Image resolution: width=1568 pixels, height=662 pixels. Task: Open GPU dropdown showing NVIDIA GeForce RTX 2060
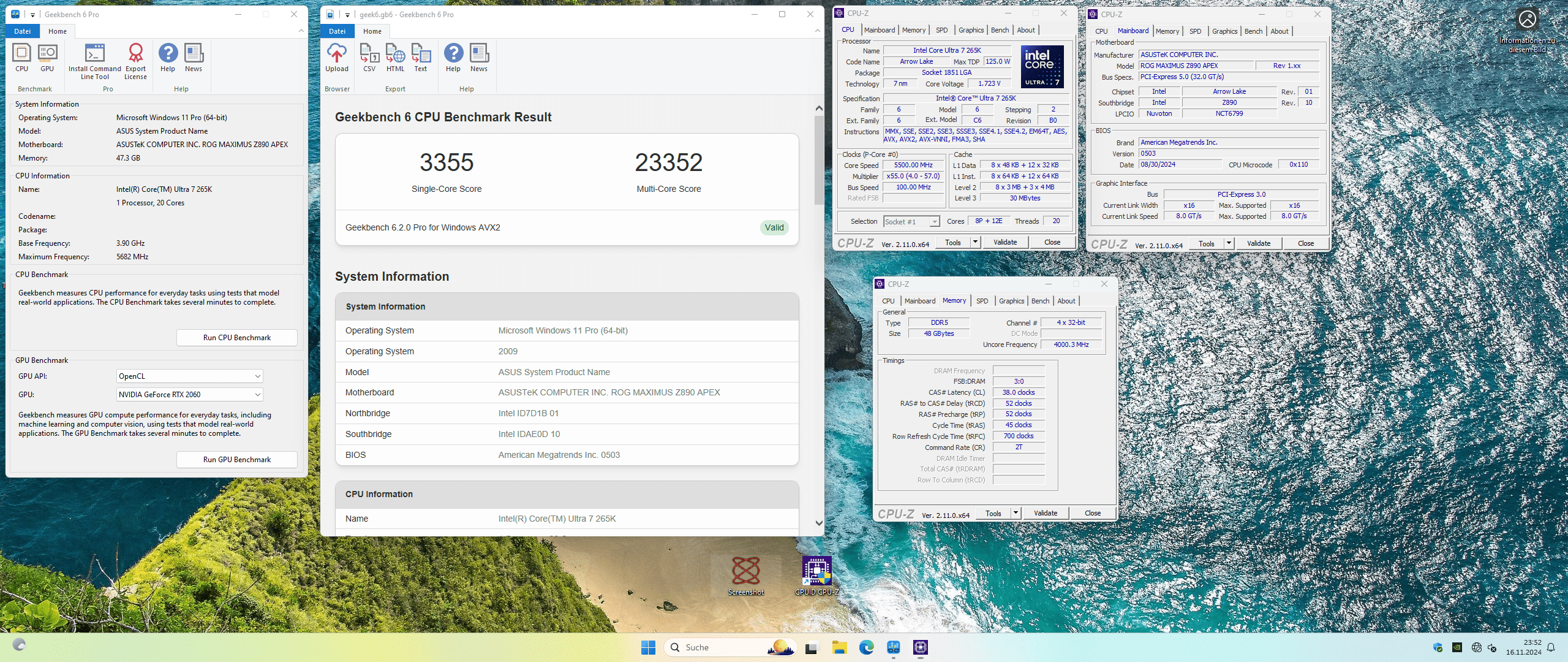(x=190, y=395)
